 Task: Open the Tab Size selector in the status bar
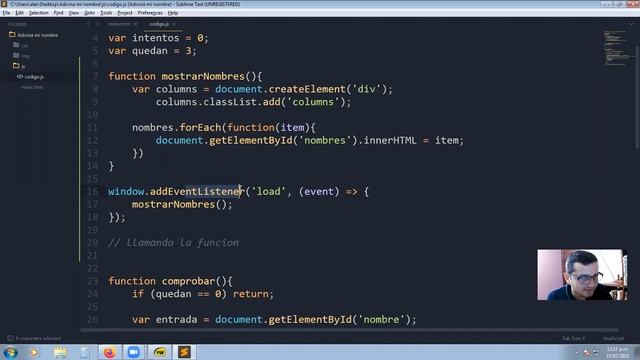pyautogui.click(x=573, y=338)
